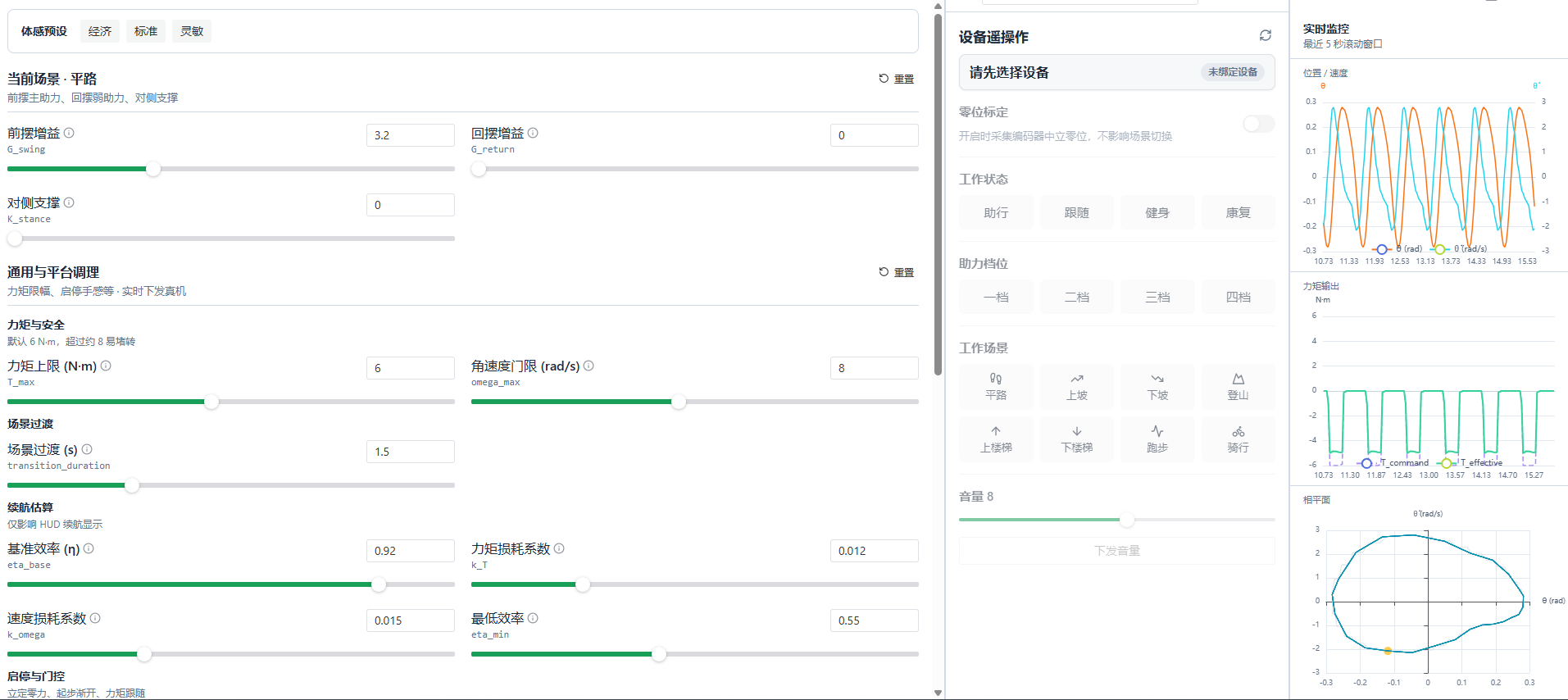Apply the 灵敏 feel preset
Viewport: 1568px width, 700px height.
(192, 31)
